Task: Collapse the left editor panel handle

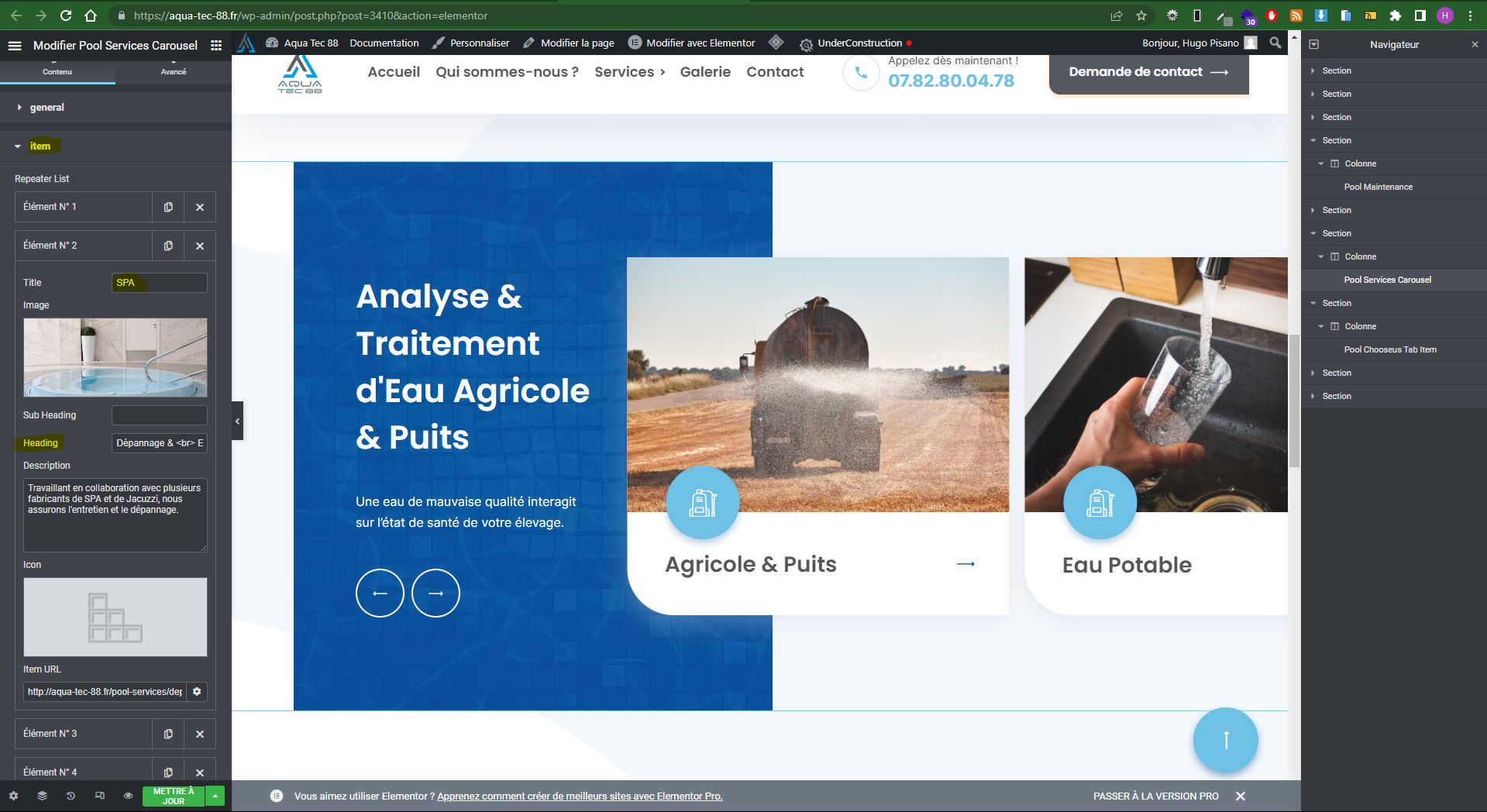Action: click(x=238, y=421)
